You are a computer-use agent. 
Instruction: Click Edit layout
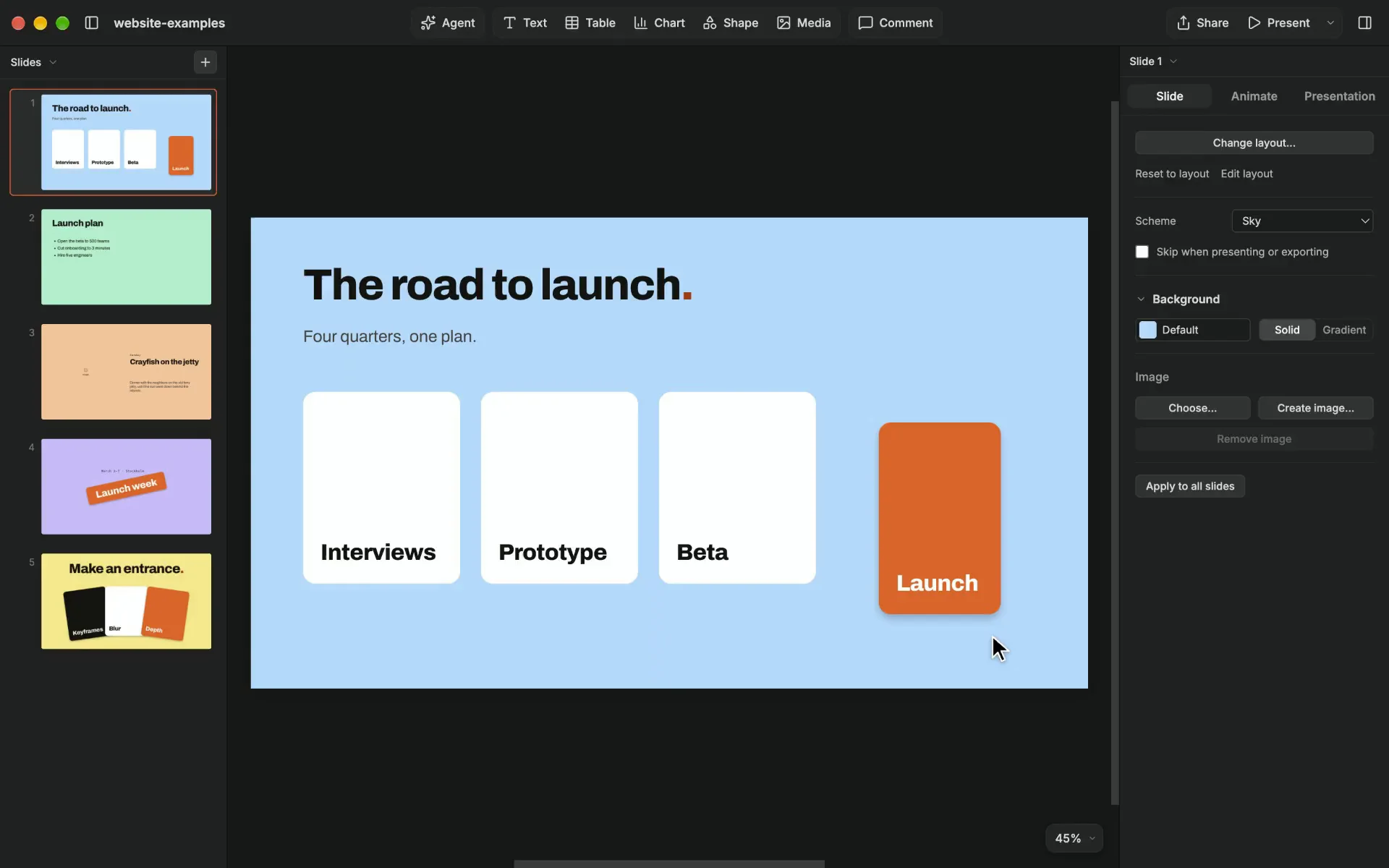coord(1246,174)
